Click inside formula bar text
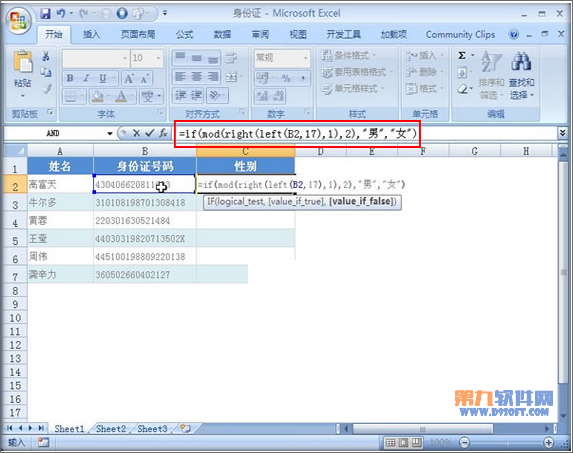 [x=298, y=134]
